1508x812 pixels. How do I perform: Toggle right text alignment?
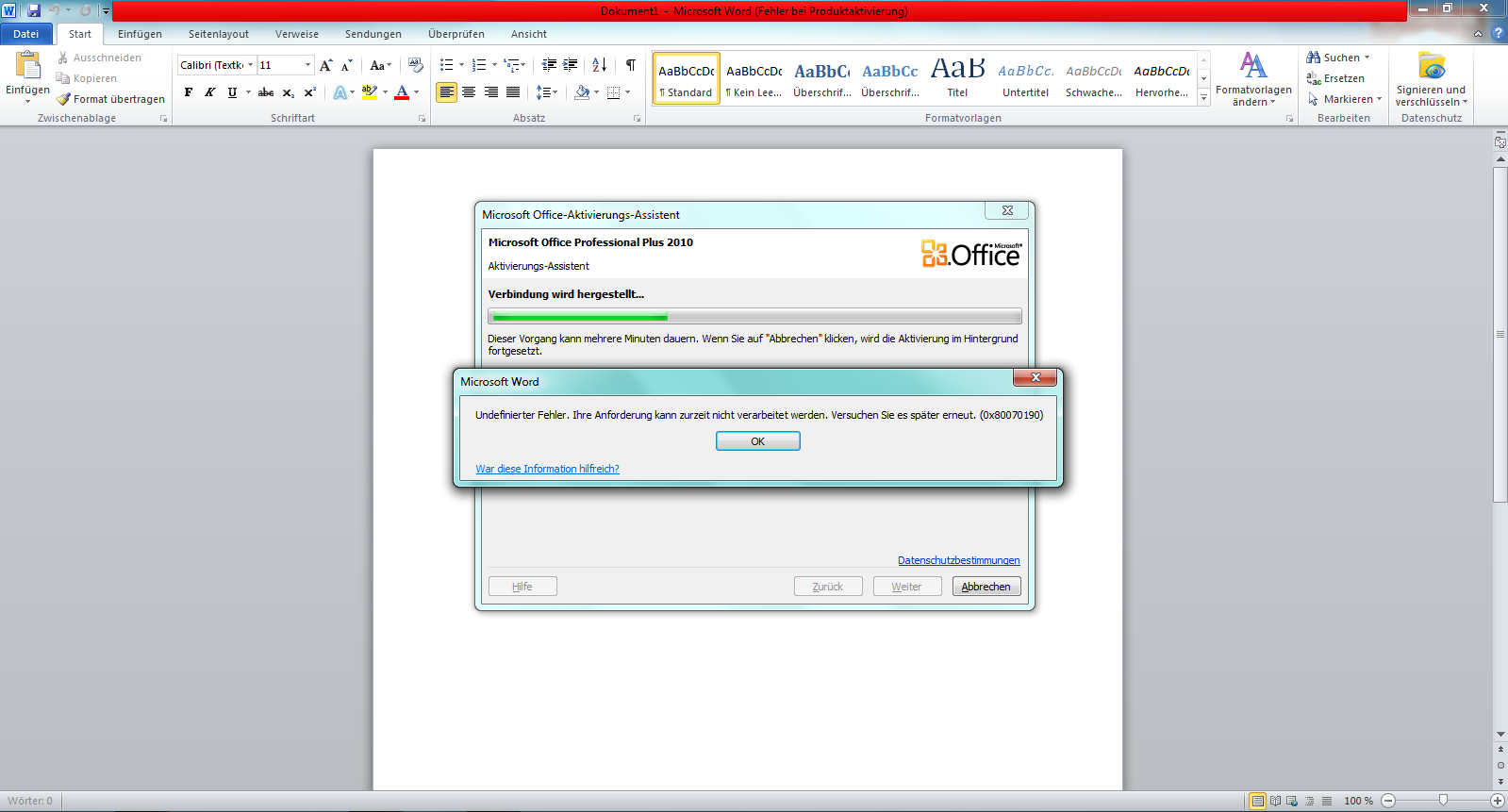coord(490,92)
